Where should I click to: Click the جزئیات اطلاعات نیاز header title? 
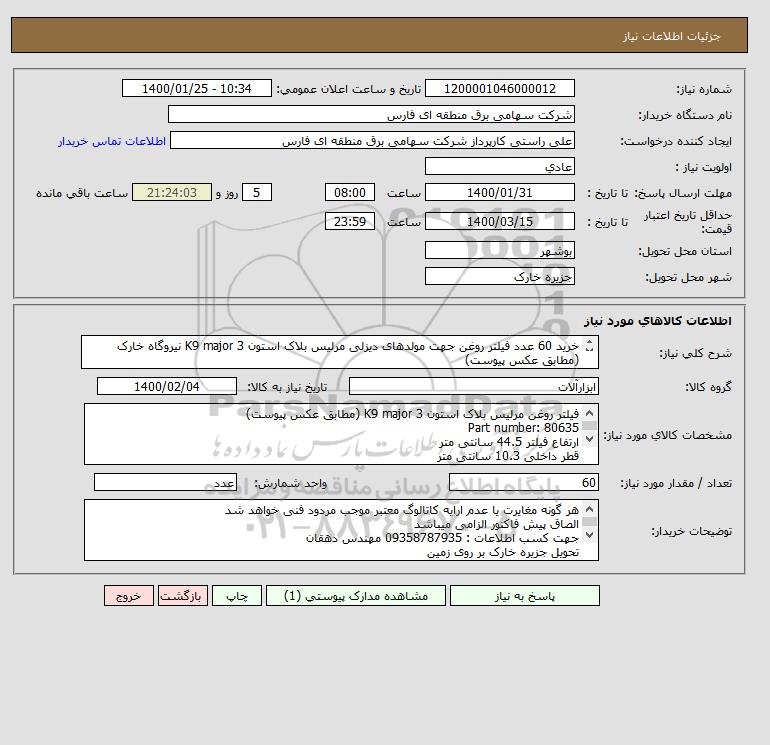[x=671, y=36]
